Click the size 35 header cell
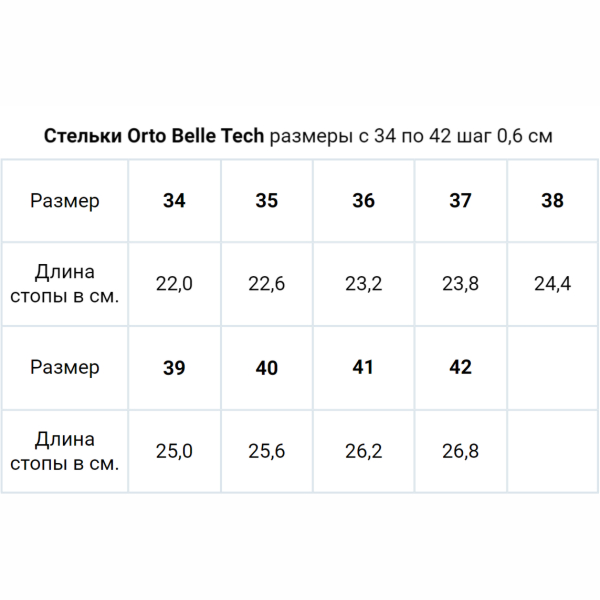Image resolution: width=600 pixels, height=600 pixels. tap(267, 201)
